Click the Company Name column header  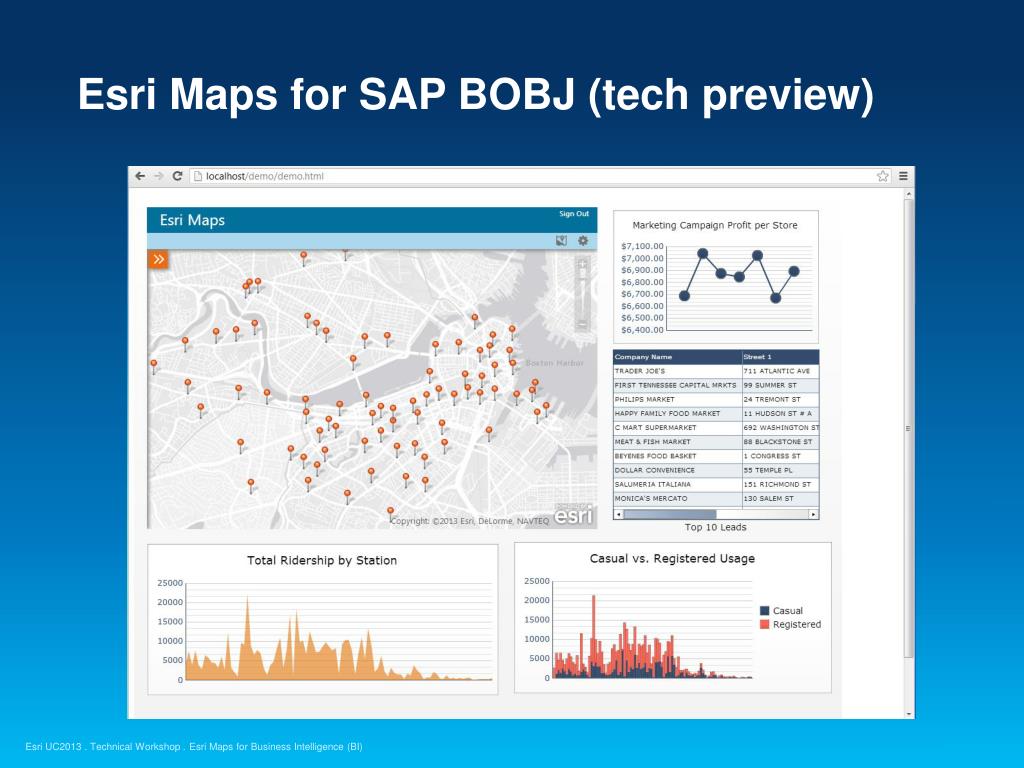coord(677,357)
